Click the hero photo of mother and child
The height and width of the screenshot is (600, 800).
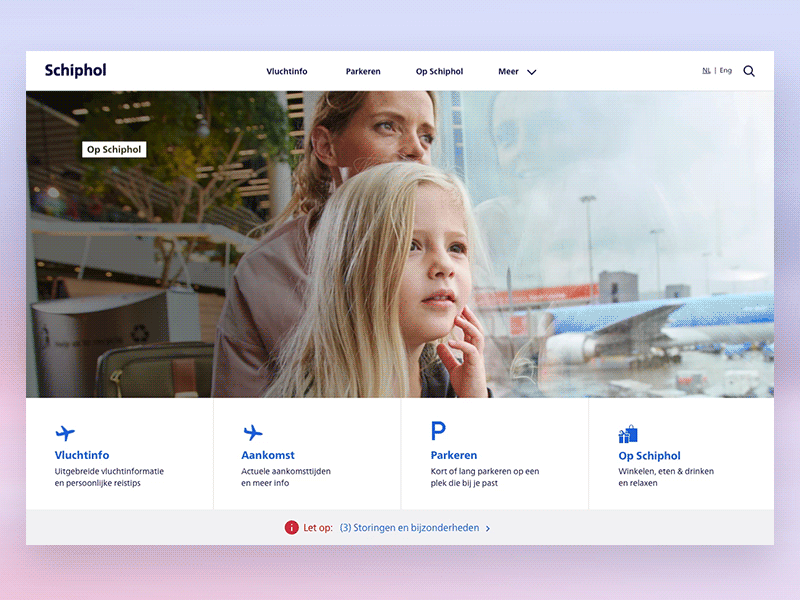[400, 244]
